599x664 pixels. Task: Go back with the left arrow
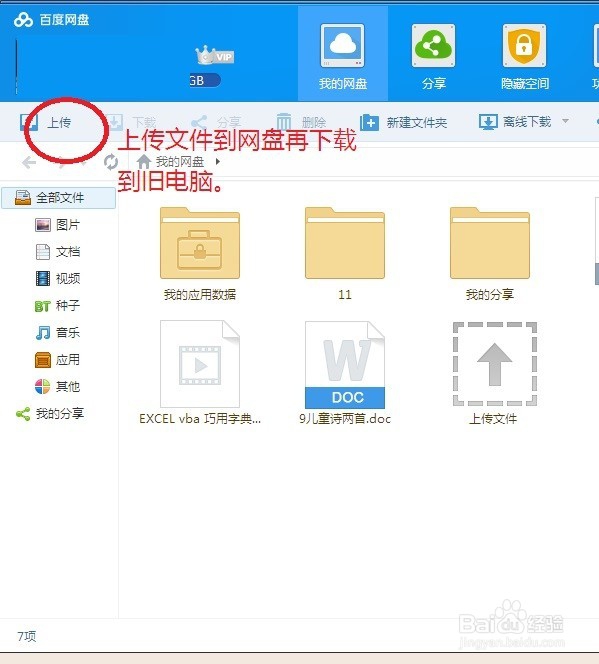click(x=29, y=163)
